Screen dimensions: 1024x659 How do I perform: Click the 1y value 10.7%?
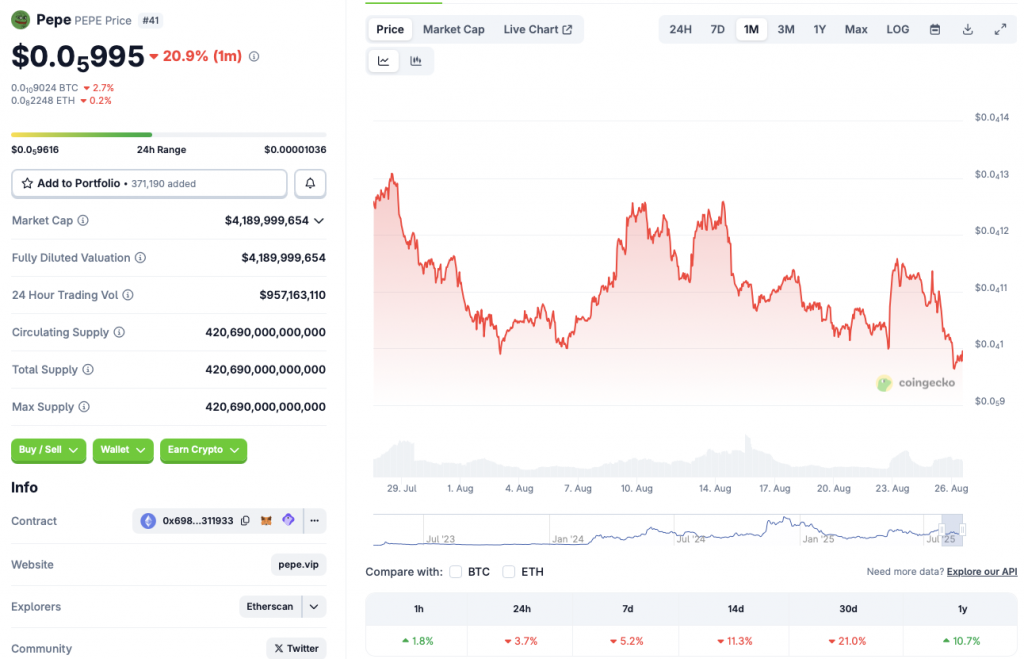[x=961, y=641]
